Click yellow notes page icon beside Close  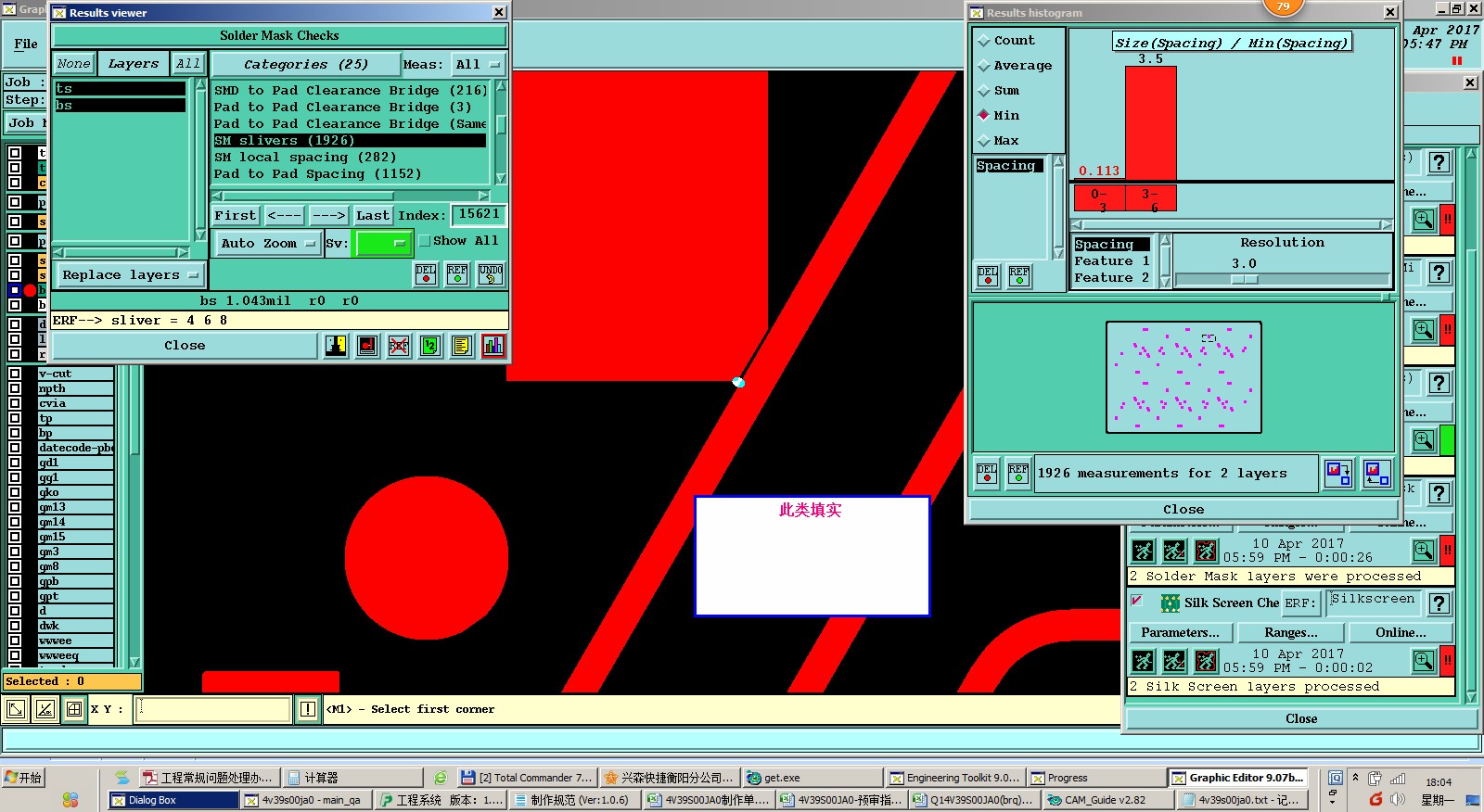point(462,346)
